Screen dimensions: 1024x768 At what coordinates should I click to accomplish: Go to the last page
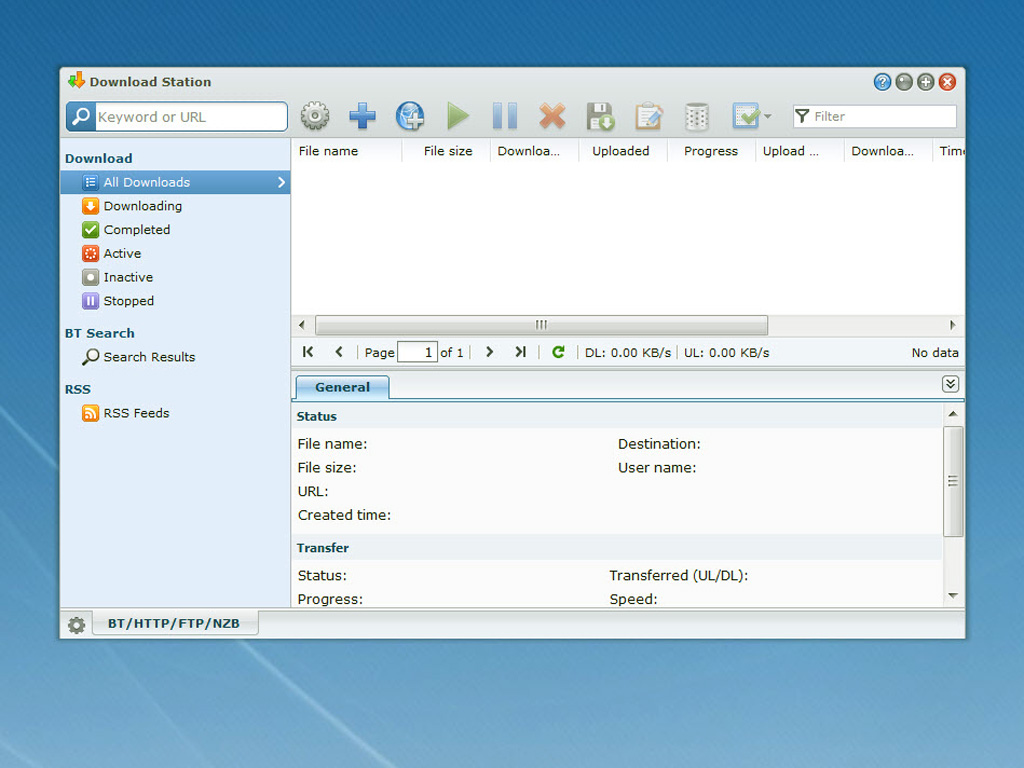[520, 352]
